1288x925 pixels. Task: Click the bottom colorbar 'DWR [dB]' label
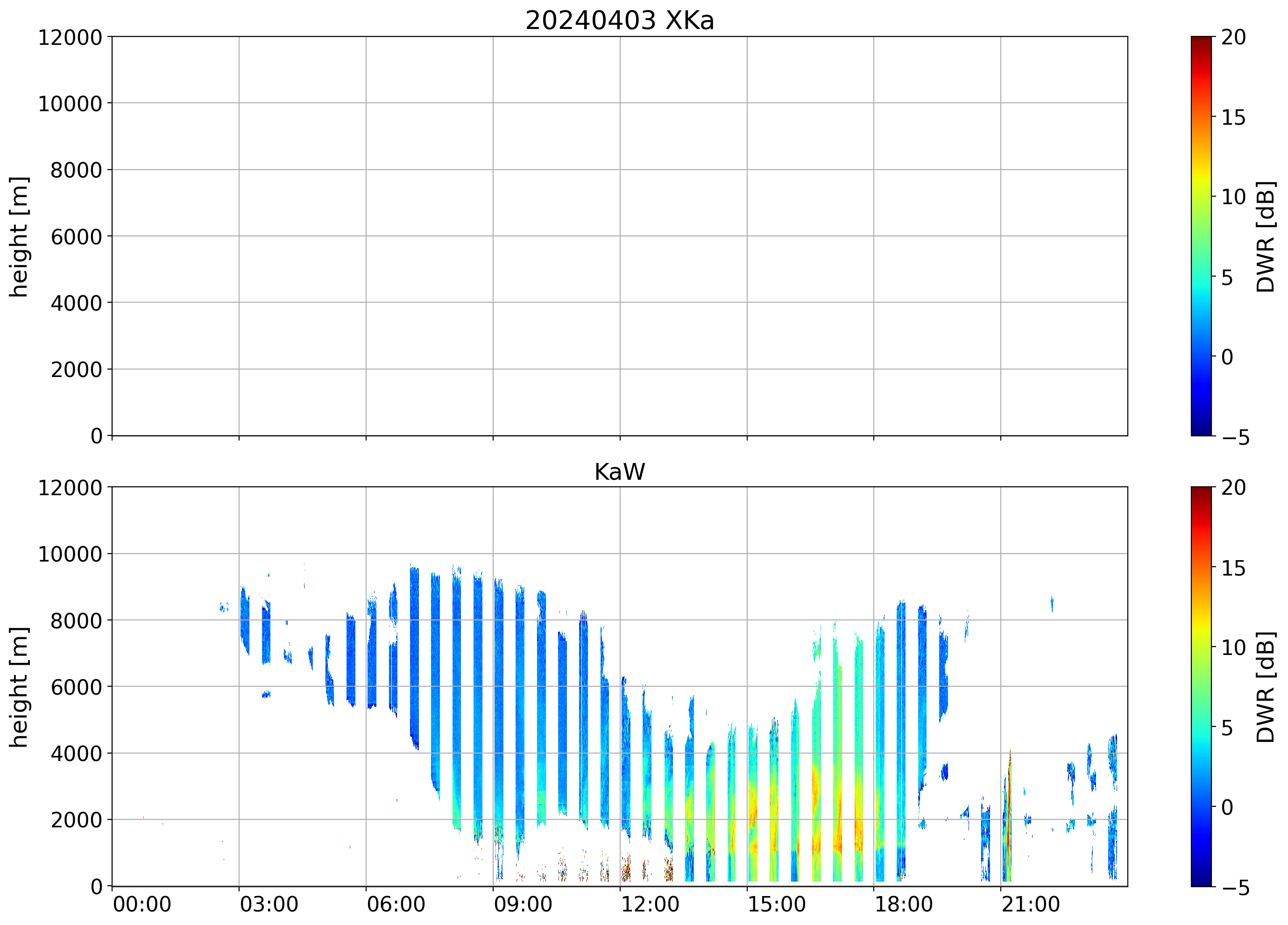coord(1266,687)
